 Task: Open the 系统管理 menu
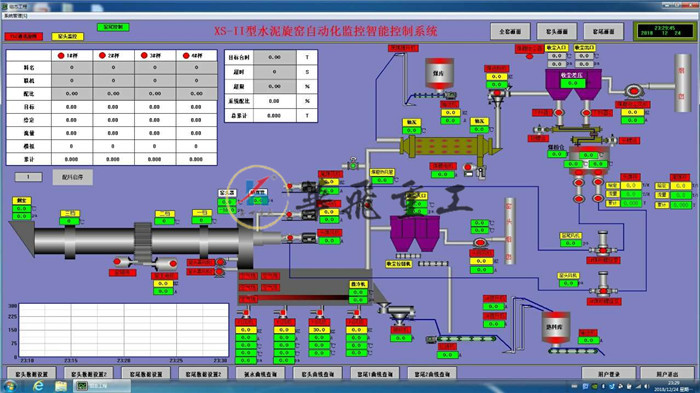(x=16, y=16)
